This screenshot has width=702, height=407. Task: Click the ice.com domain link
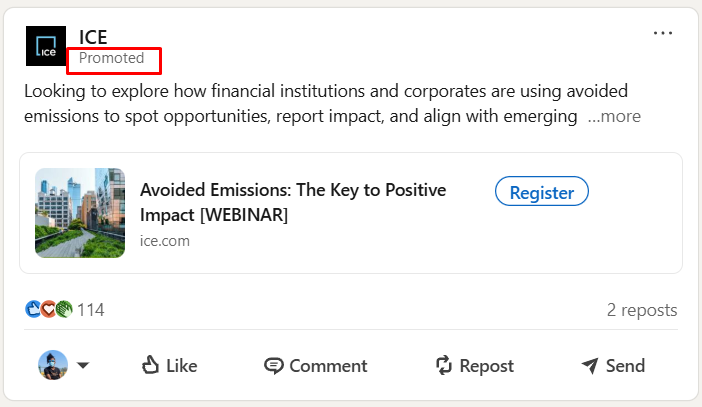165,241
